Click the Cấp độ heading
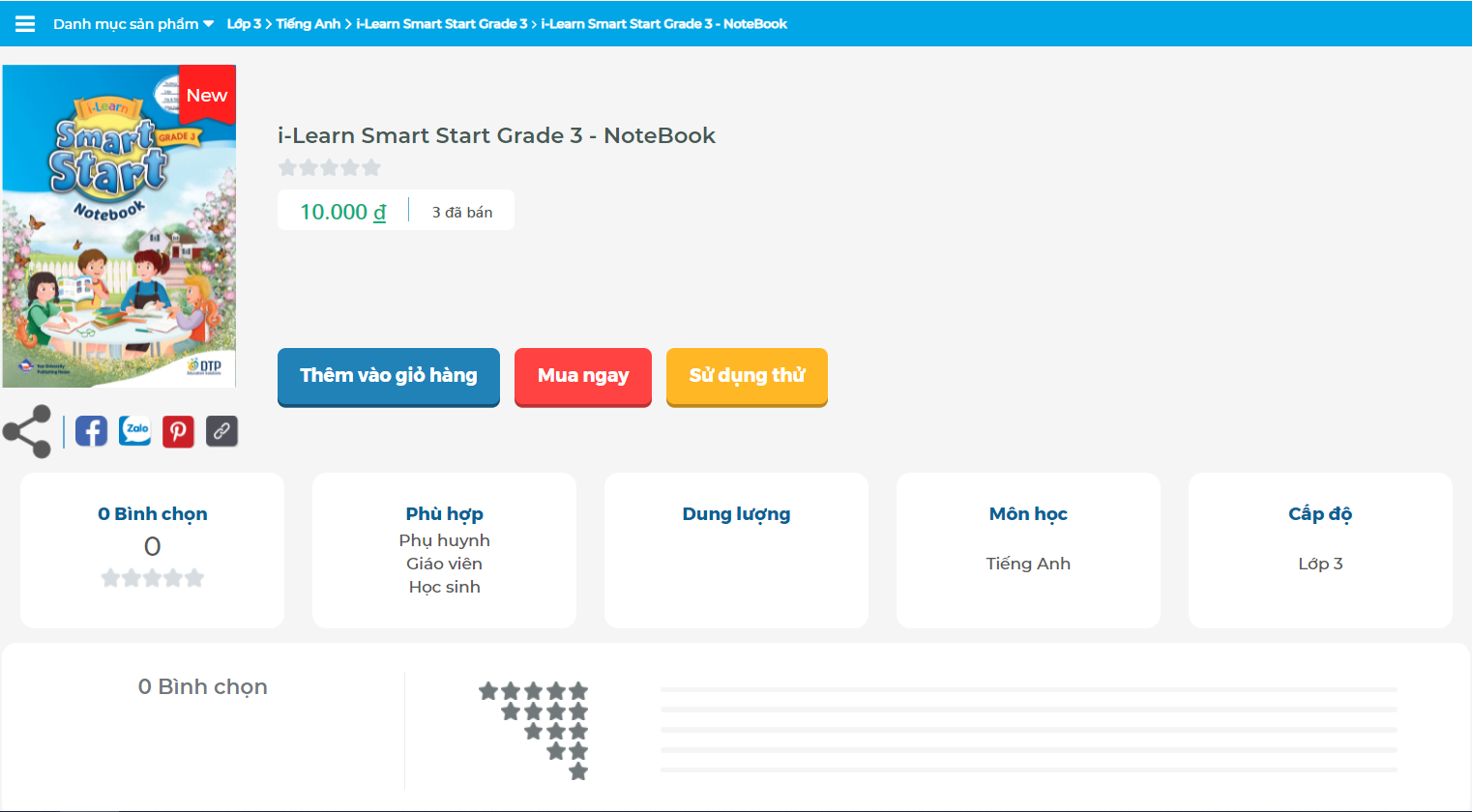 pos(1320,514)
